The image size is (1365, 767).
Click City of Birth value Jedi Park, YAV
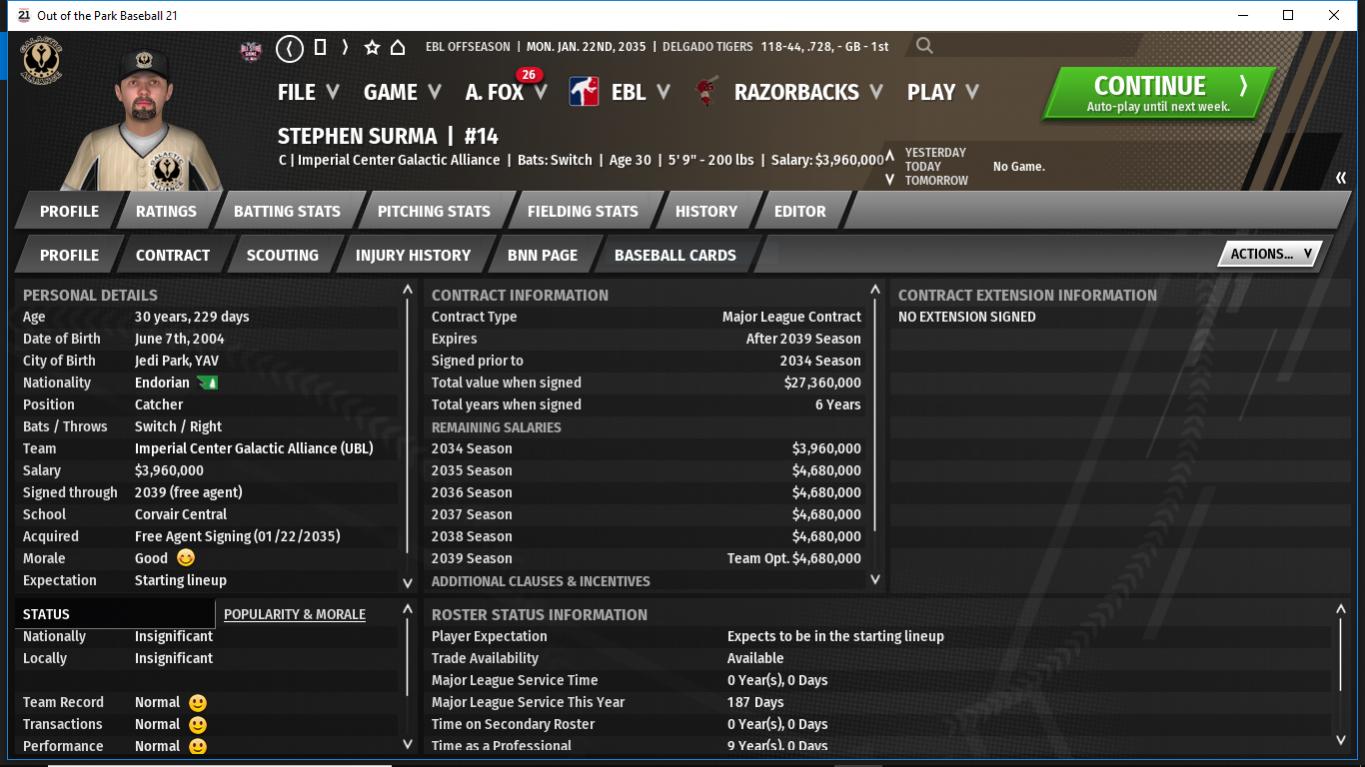click(x=178, y=360)
